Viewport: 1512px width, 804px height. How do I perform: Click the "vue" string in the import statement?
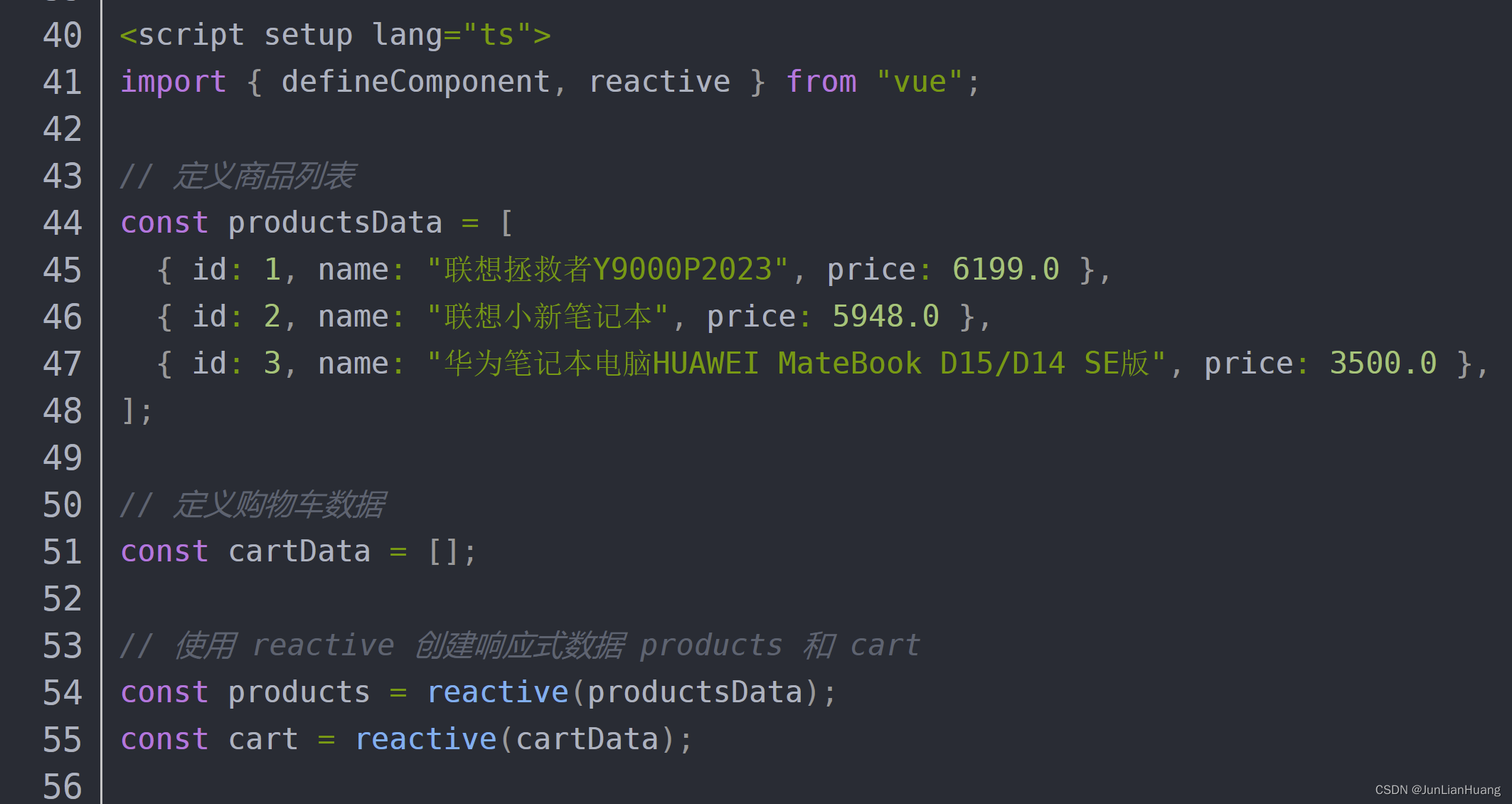pos(920,82)
